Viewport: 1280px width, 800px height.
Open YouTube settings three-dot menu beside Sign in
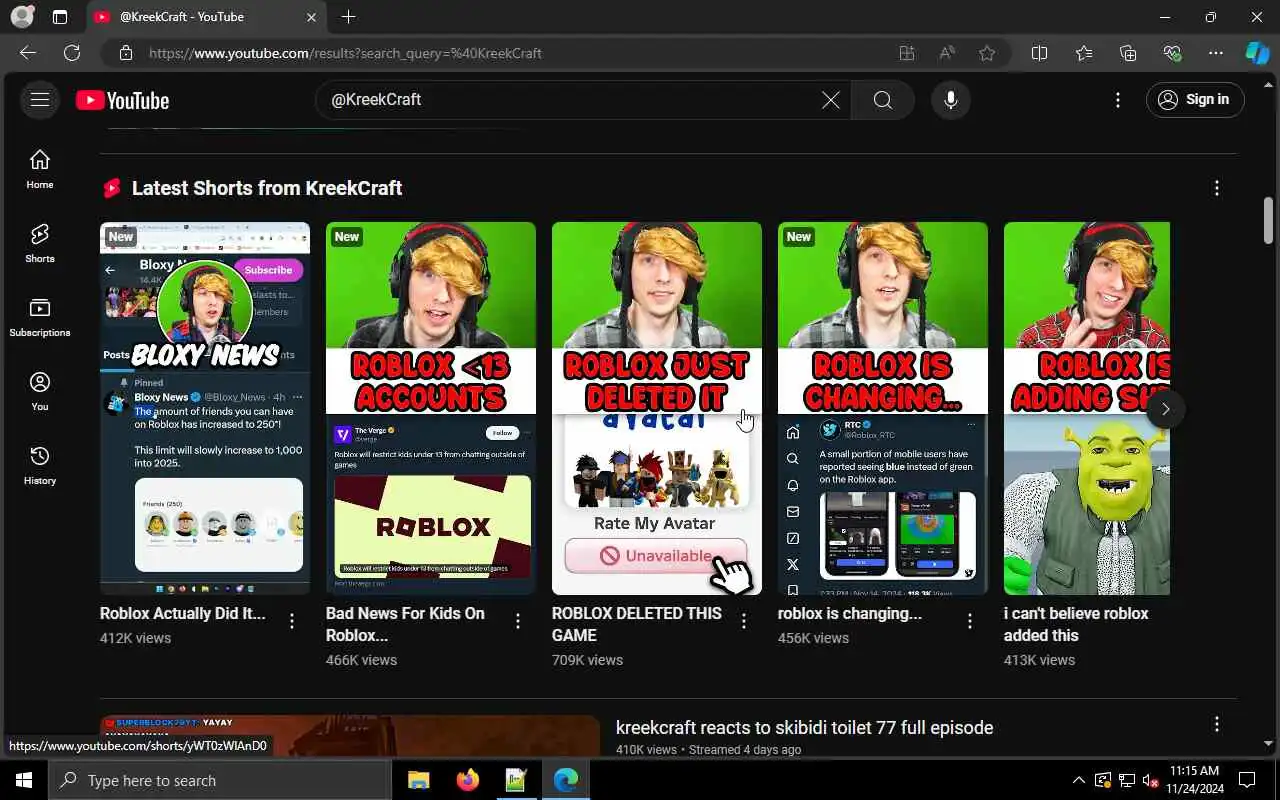pos(1118,99)
